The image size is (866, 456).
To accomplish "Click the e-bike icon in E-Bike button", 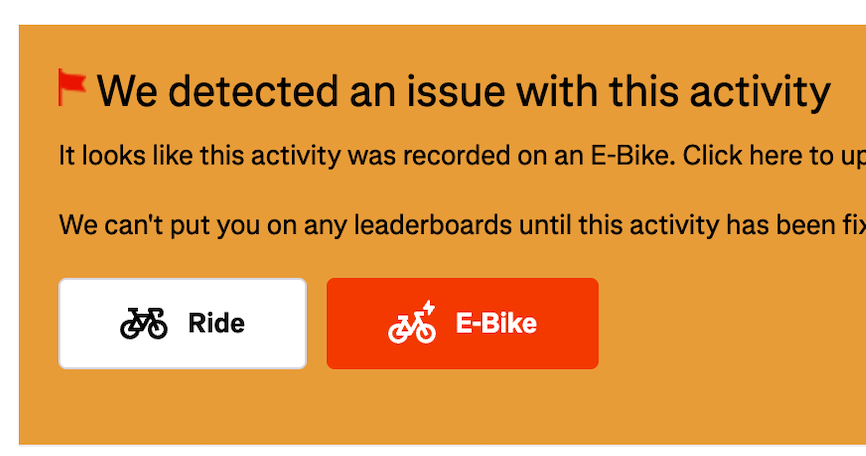I will click(x=411, y=325).
